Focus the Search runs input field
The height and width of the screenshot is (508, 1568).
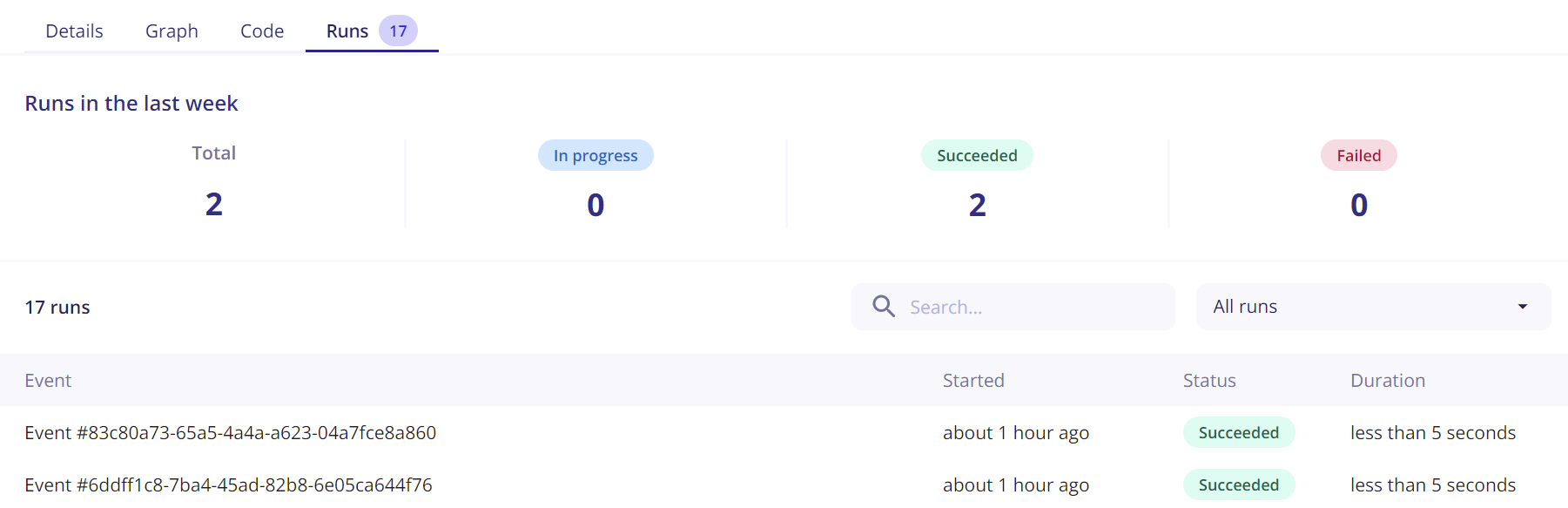click(x=1032, y=307)
